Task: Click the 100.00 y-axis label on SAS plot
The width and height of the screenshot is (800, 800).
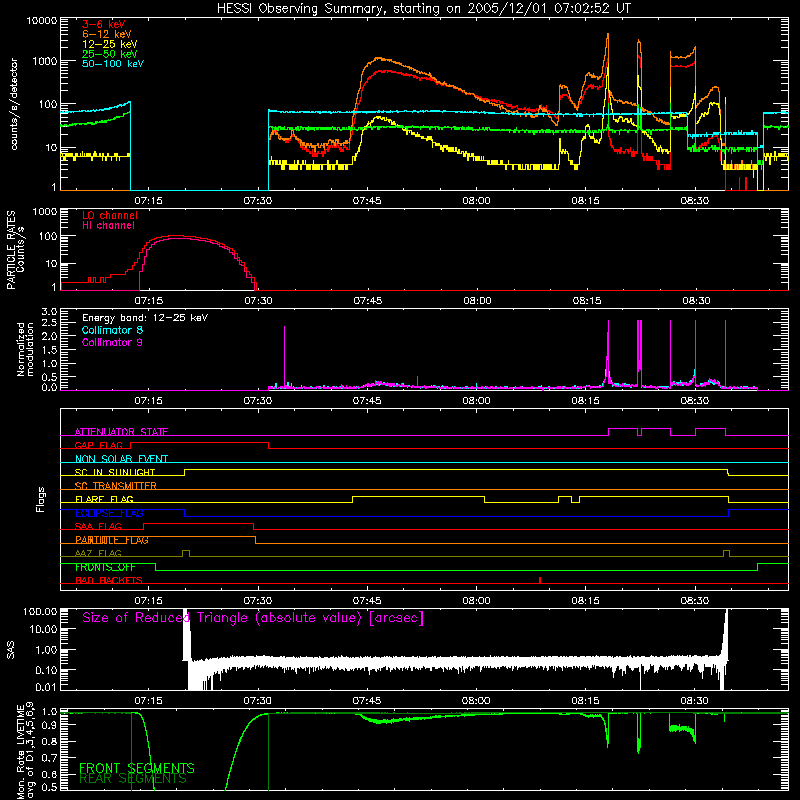Action: click(40, 611)
